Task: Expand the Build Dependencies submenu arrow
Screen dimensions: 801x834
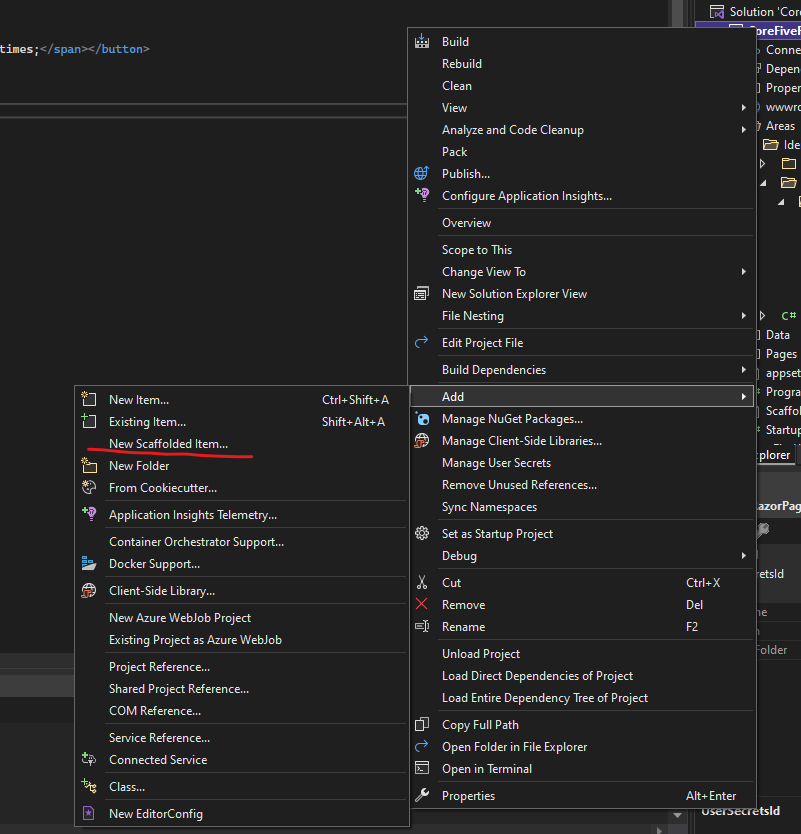Action: click(744, 370)
